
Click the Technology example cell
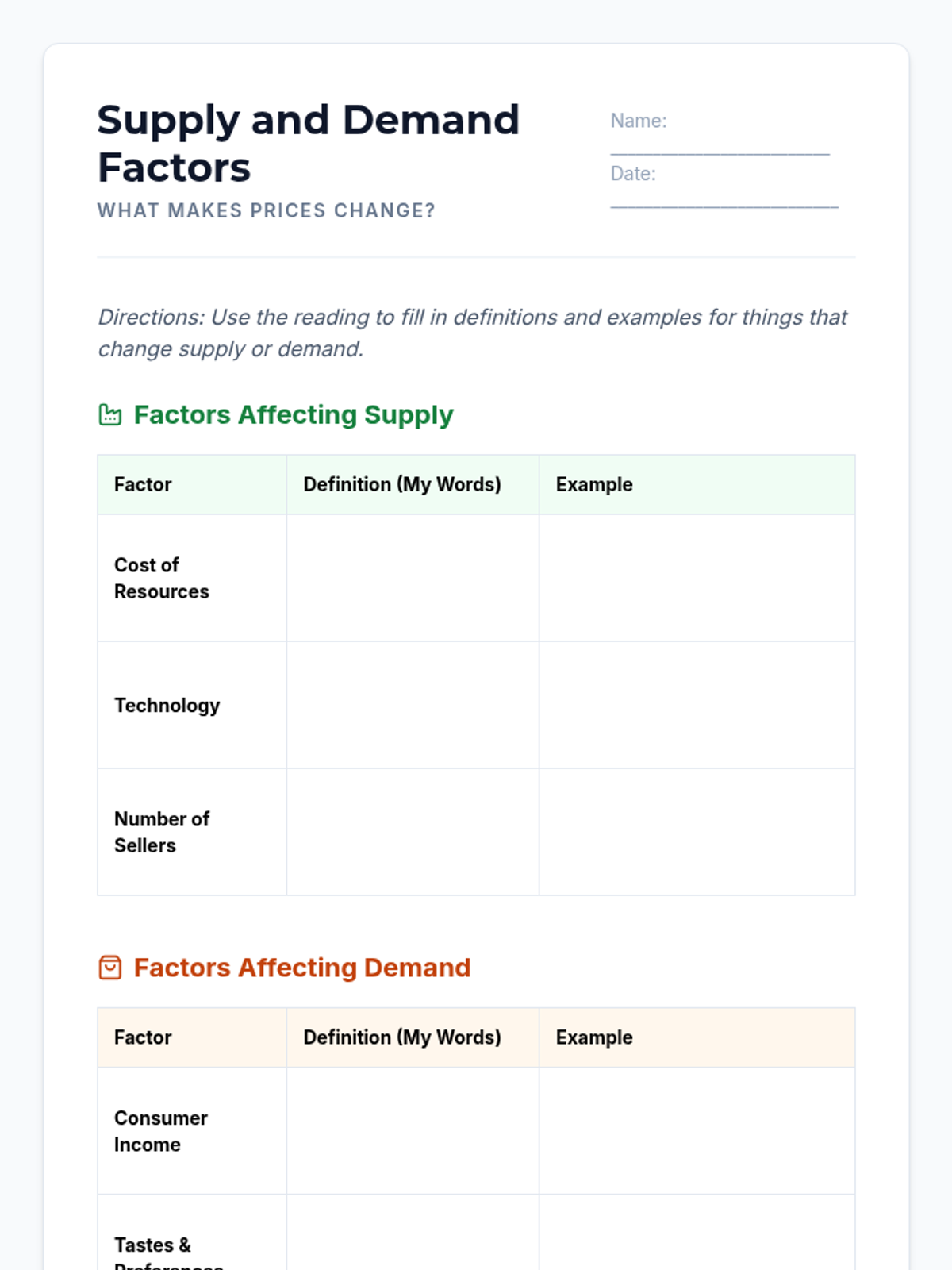tap(697, 705)
